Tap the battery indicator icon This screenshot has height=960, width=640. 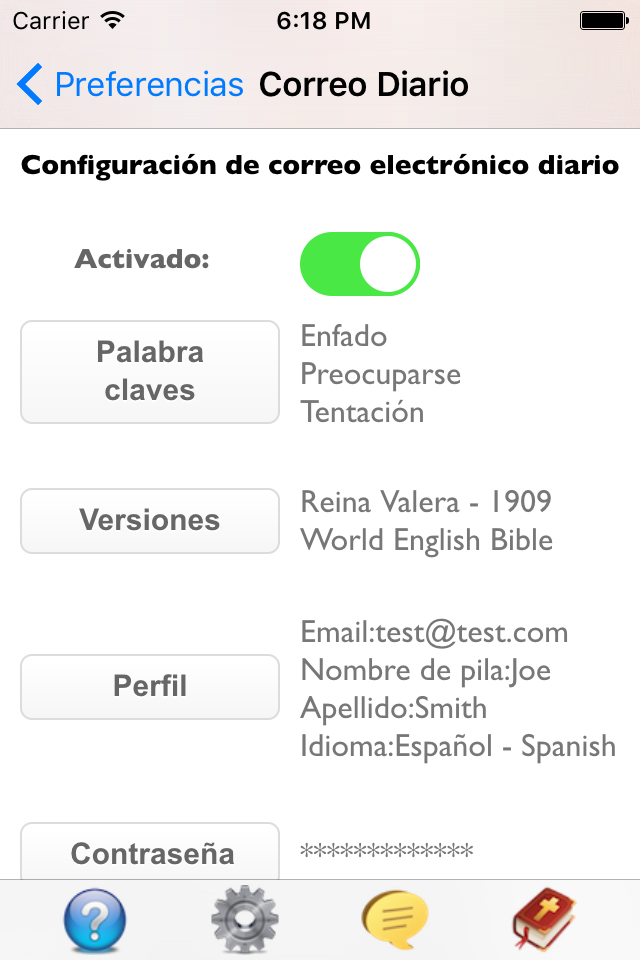pos(604,21)
